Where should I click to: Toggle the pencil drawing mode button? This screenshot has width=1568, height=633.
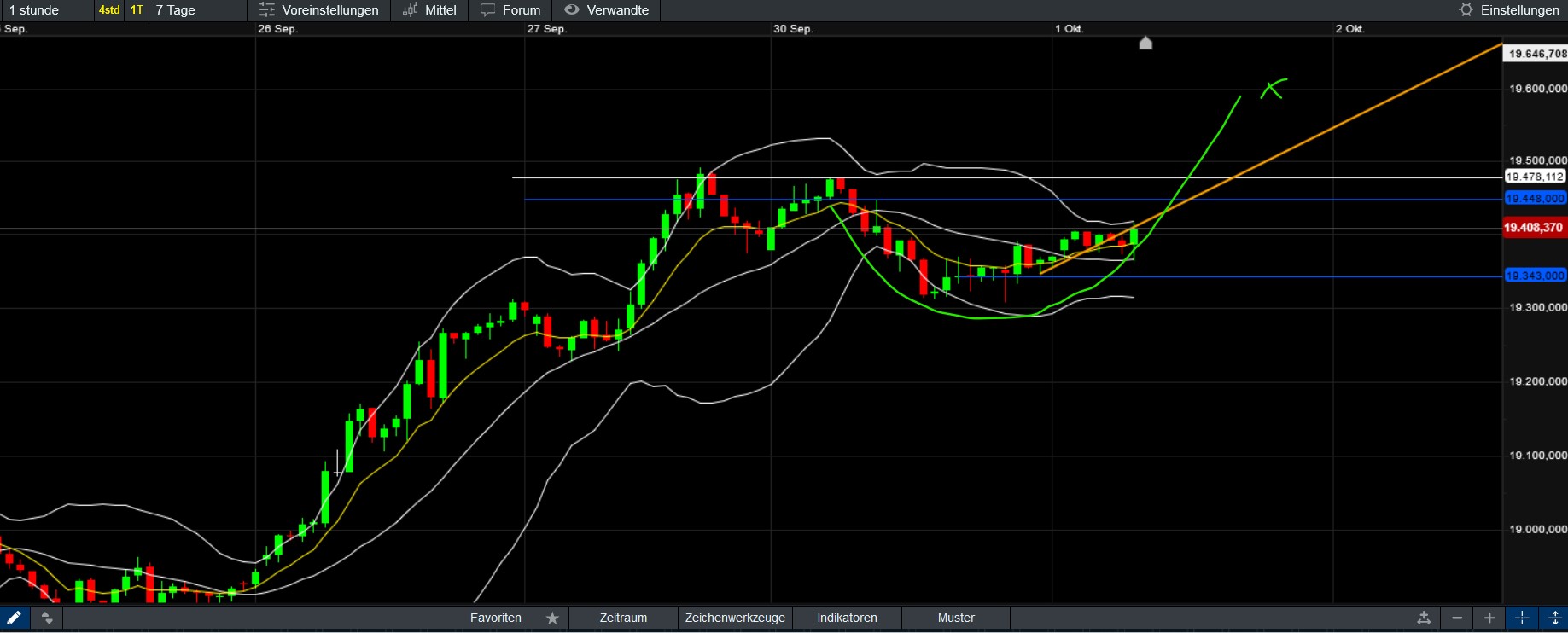15,618
